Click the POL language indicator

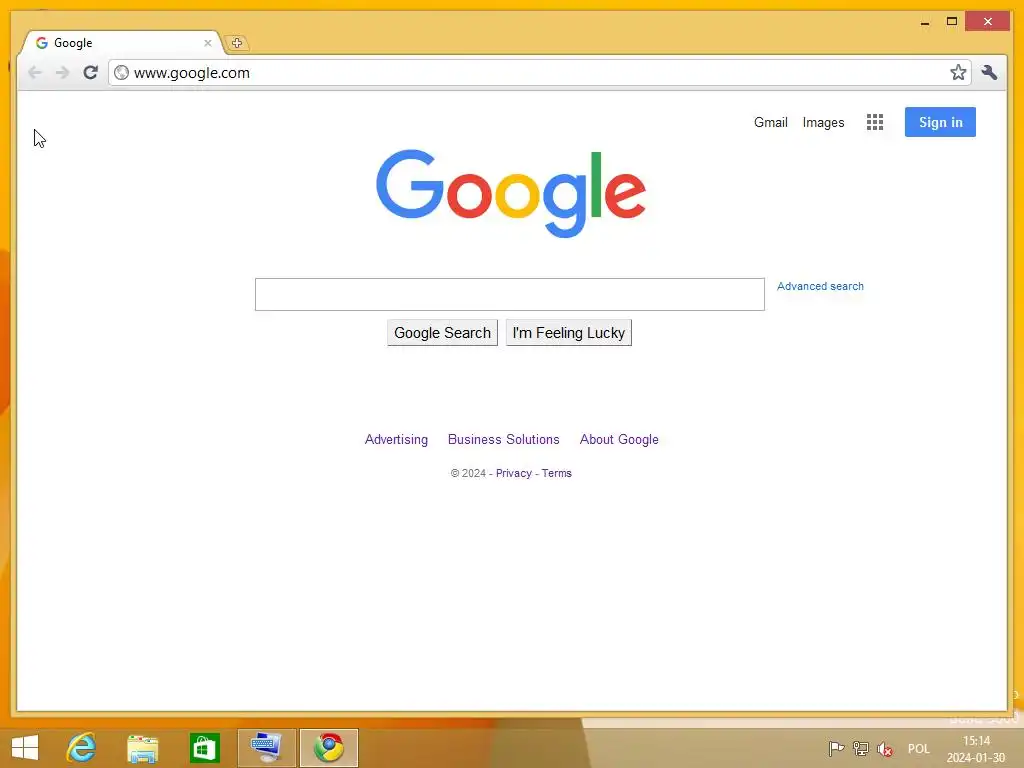(919, 748)
